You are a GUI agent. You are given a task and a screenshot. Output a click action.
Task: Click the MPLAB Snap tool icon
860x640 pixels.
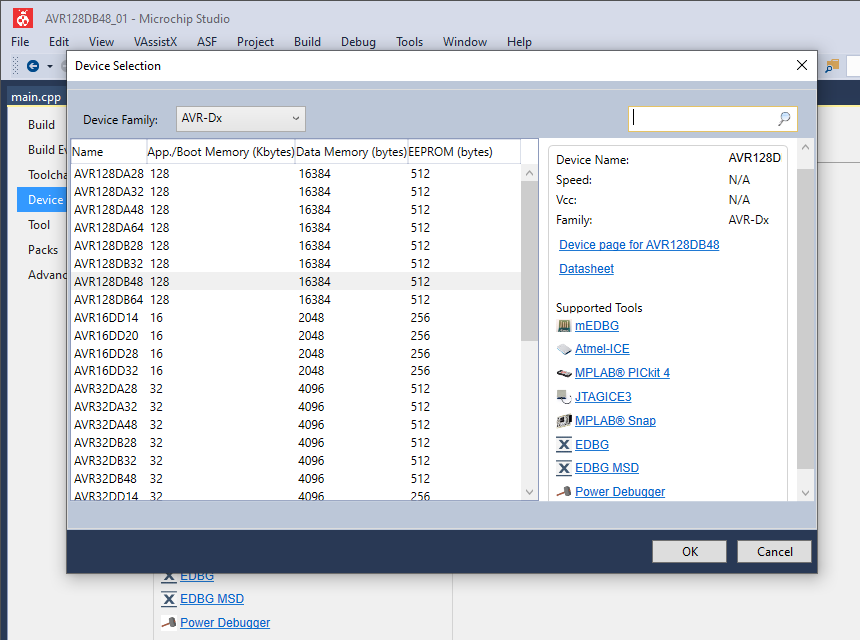click(564, 421)
